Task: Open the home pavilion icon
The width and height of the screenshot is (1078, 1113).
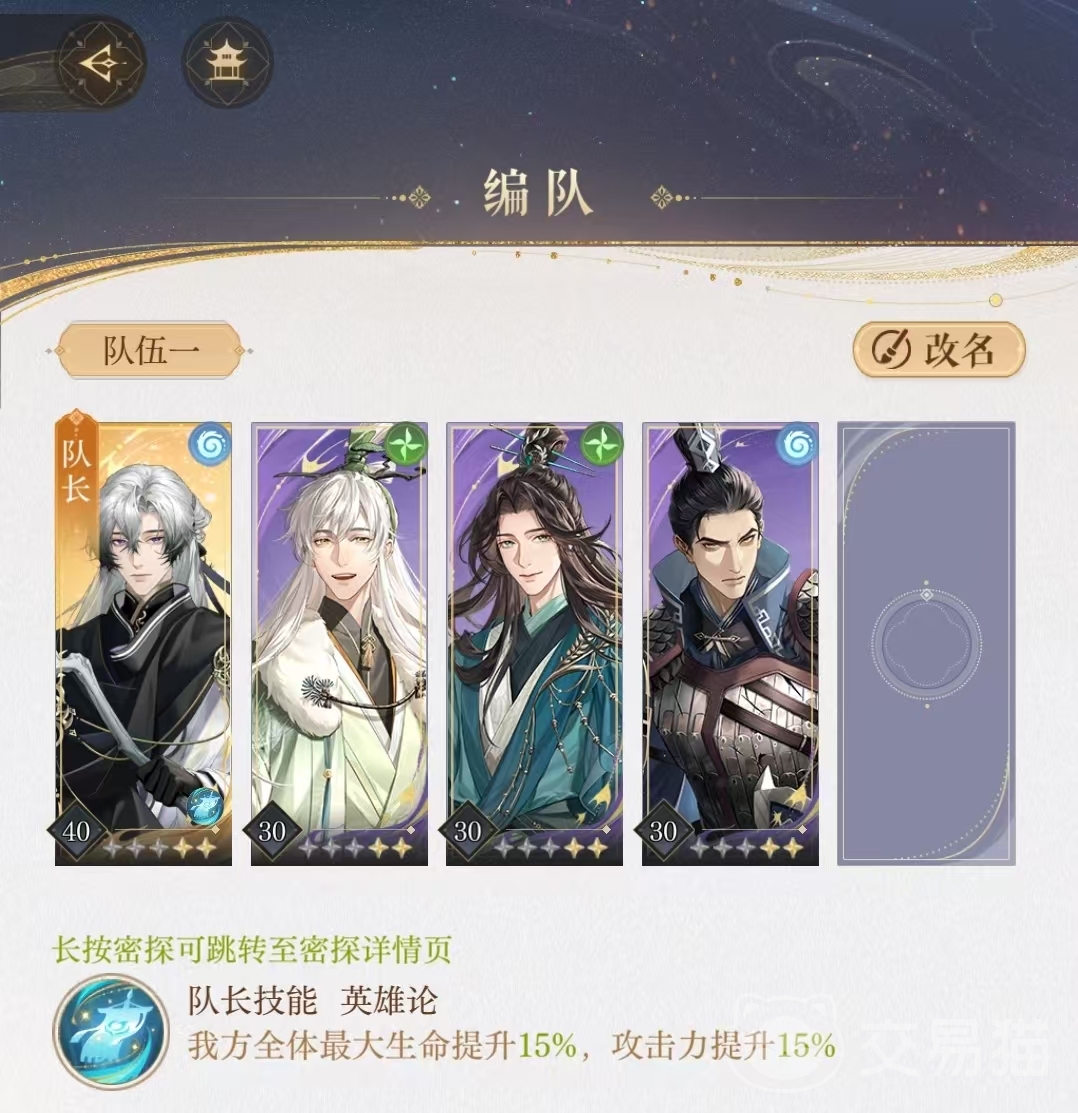Action: coord(227,63)
